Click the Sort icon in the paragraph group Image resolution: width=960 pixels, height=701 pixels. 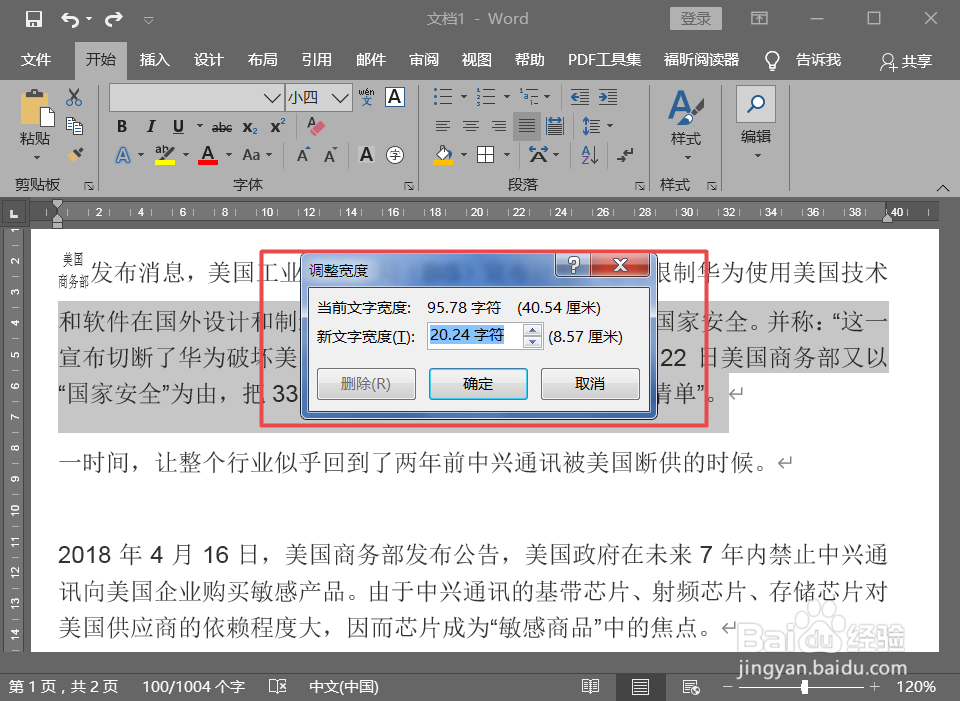coord(588,155)
